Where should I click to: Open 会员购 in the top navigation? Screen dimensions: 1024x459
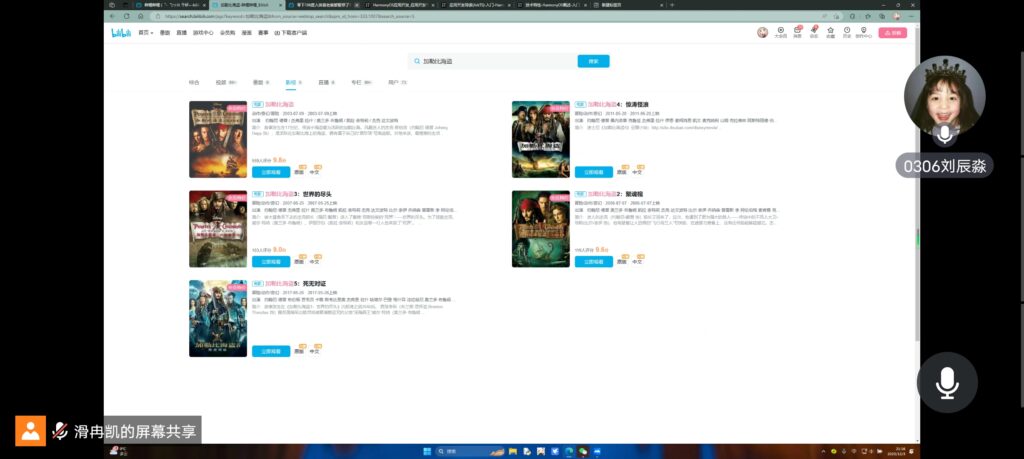pyautogui.click(x=227, y=33)
